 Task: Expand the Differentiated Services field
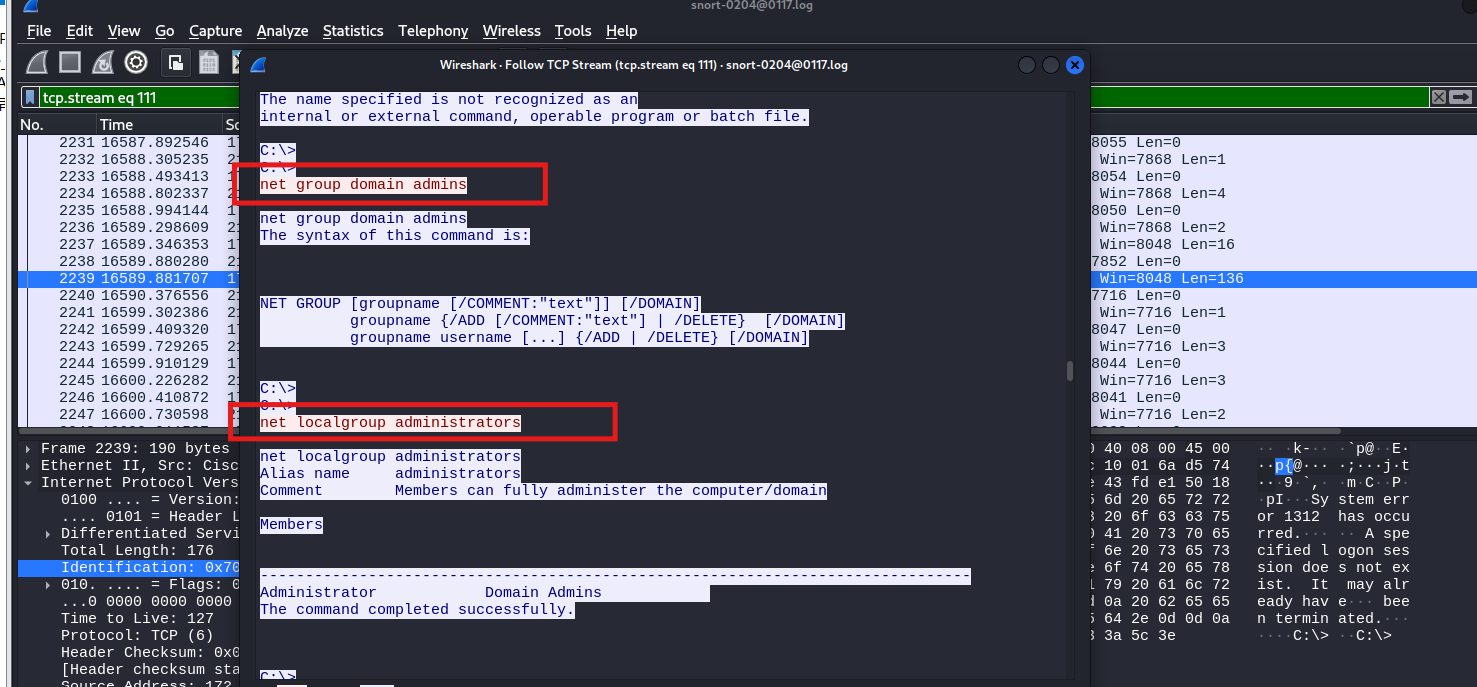coord(48,534)
